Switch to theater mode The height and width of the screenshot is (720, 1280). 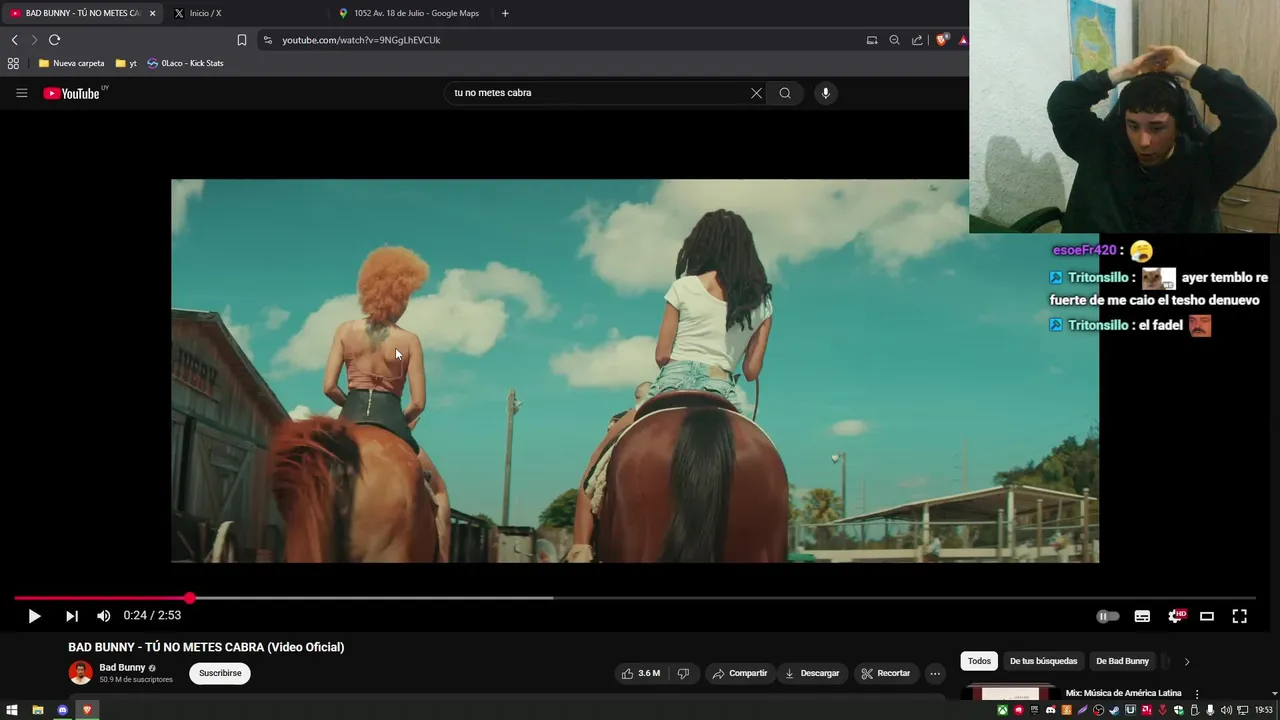point(1207,616)
